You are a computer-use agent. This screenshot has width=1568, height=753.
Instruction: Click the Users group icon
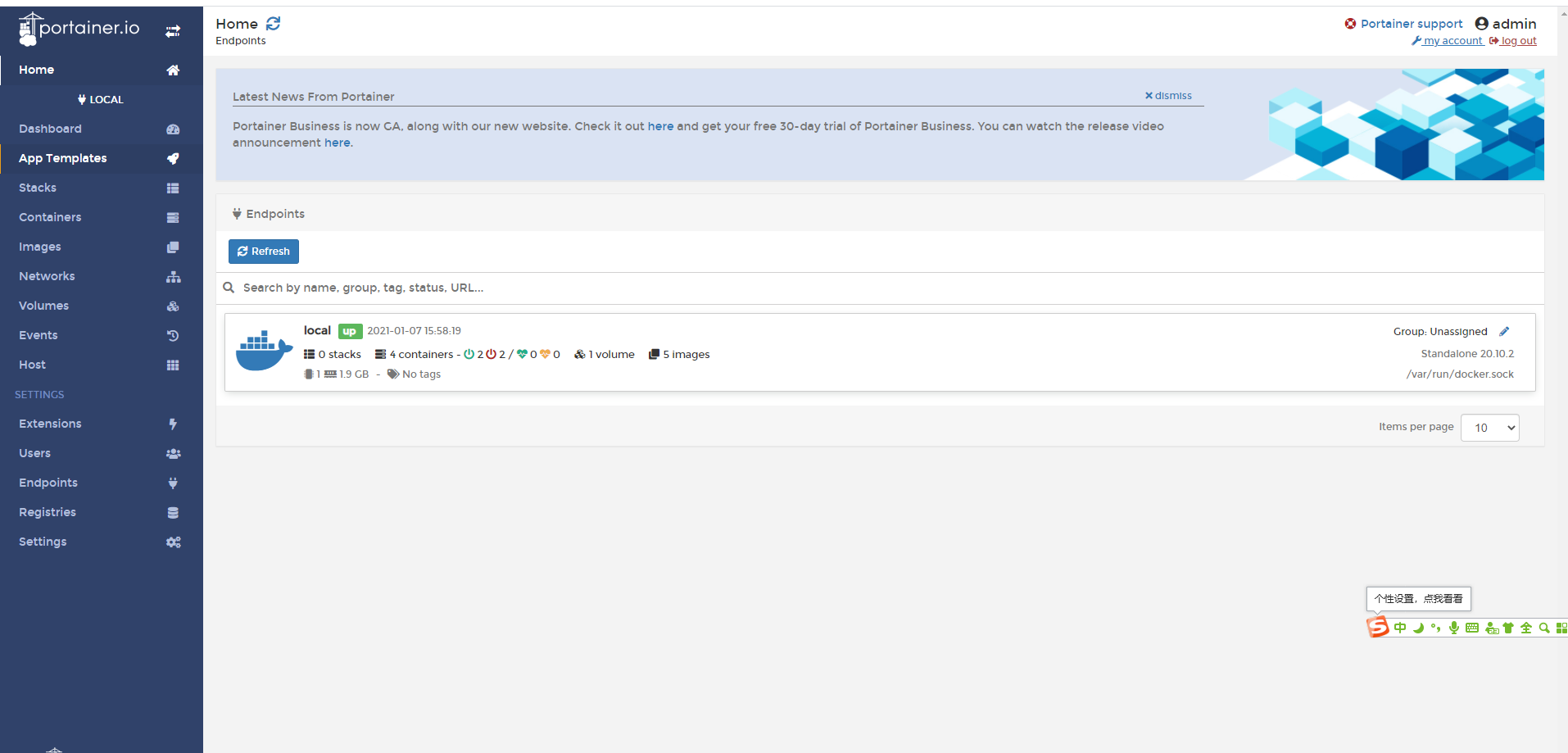coord(173,454)
